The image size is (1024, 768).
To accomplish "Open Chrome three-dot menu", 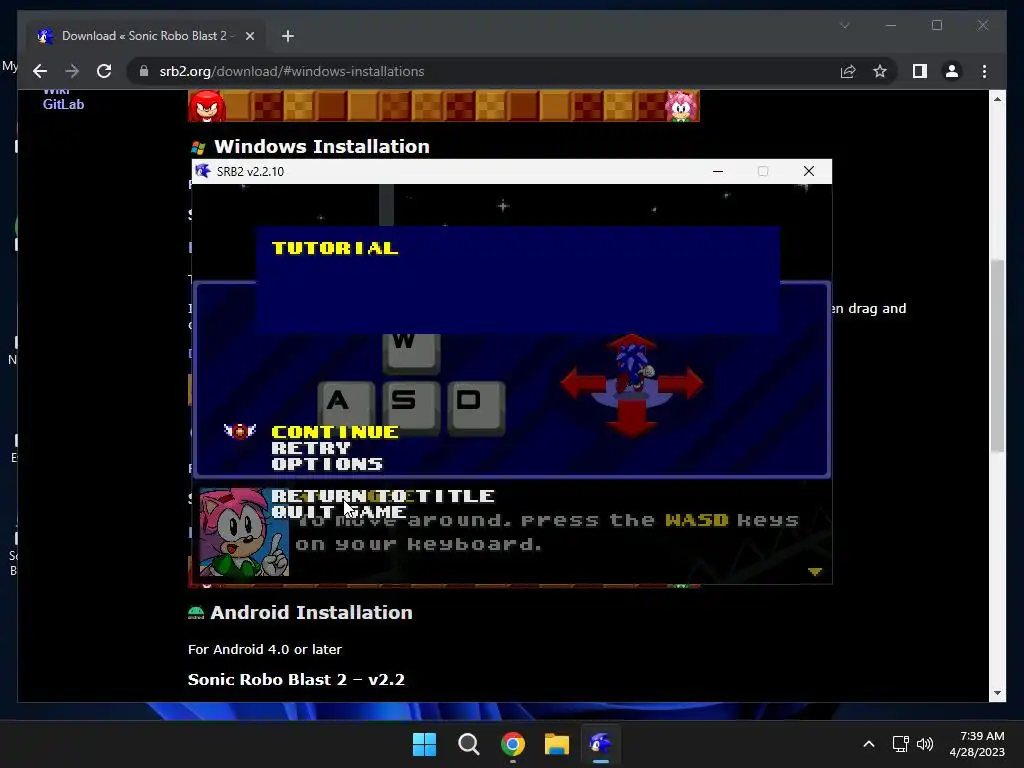I will coord(984,71).
